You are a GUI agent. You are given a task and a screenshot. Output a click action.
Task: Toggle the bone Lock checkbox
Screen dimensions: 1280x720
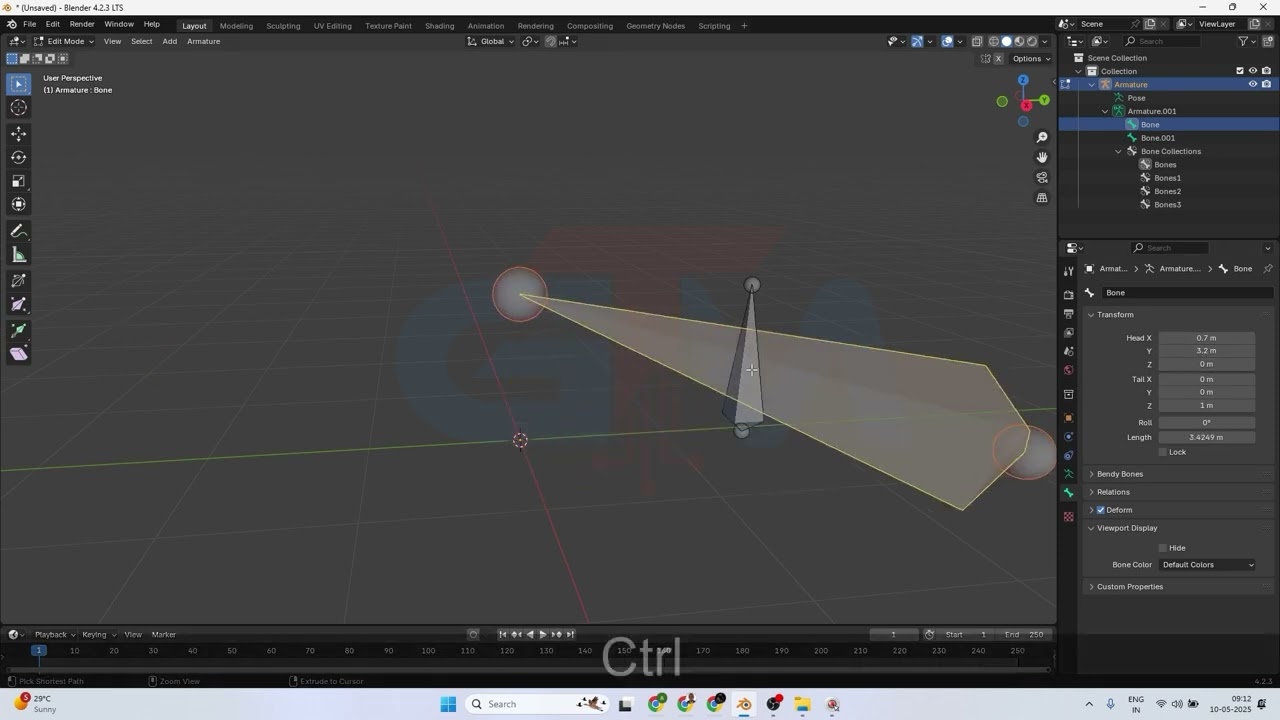[1163, 452]
